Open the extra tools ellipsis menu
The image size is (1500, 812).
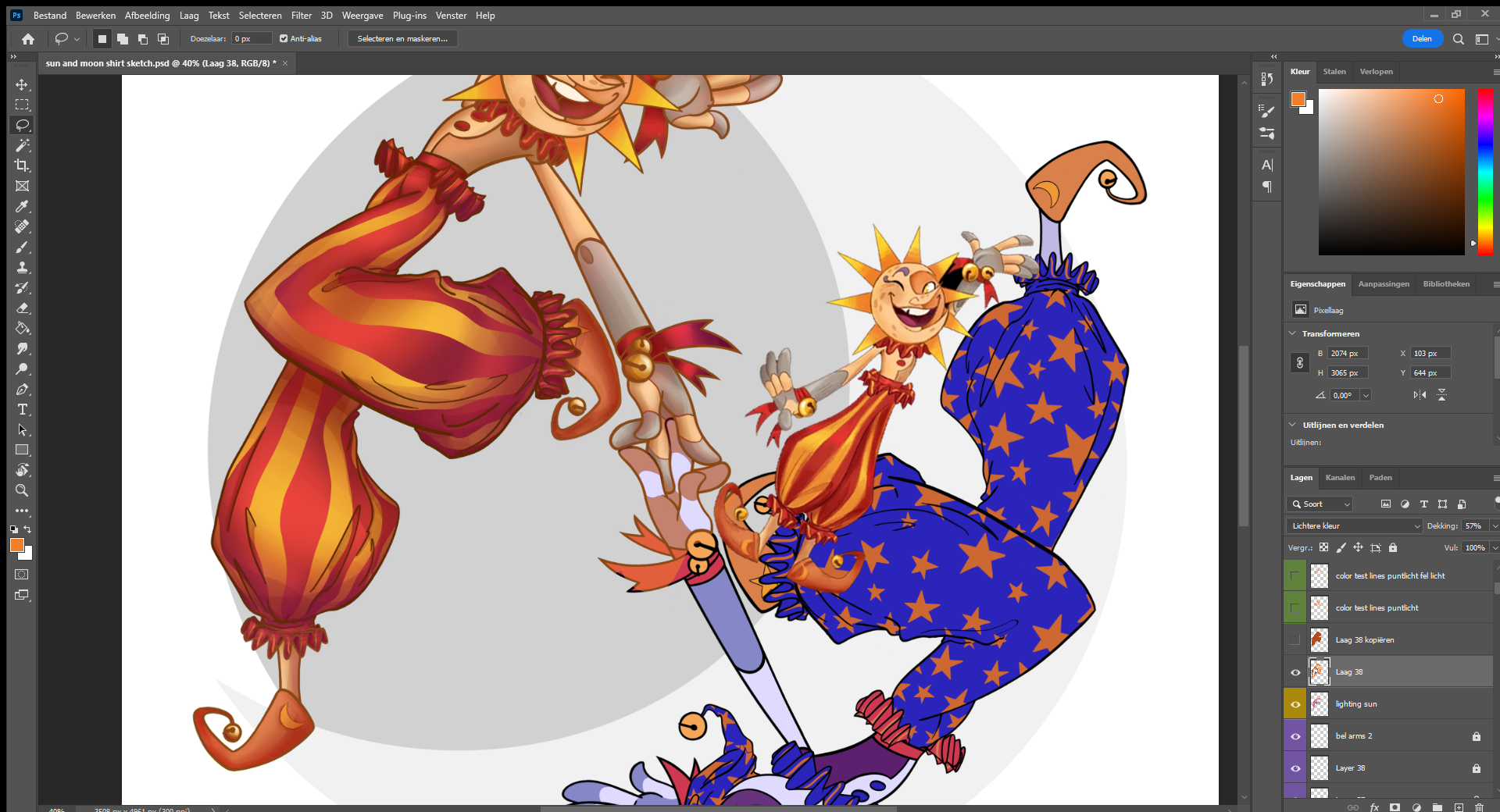(22, 511)
